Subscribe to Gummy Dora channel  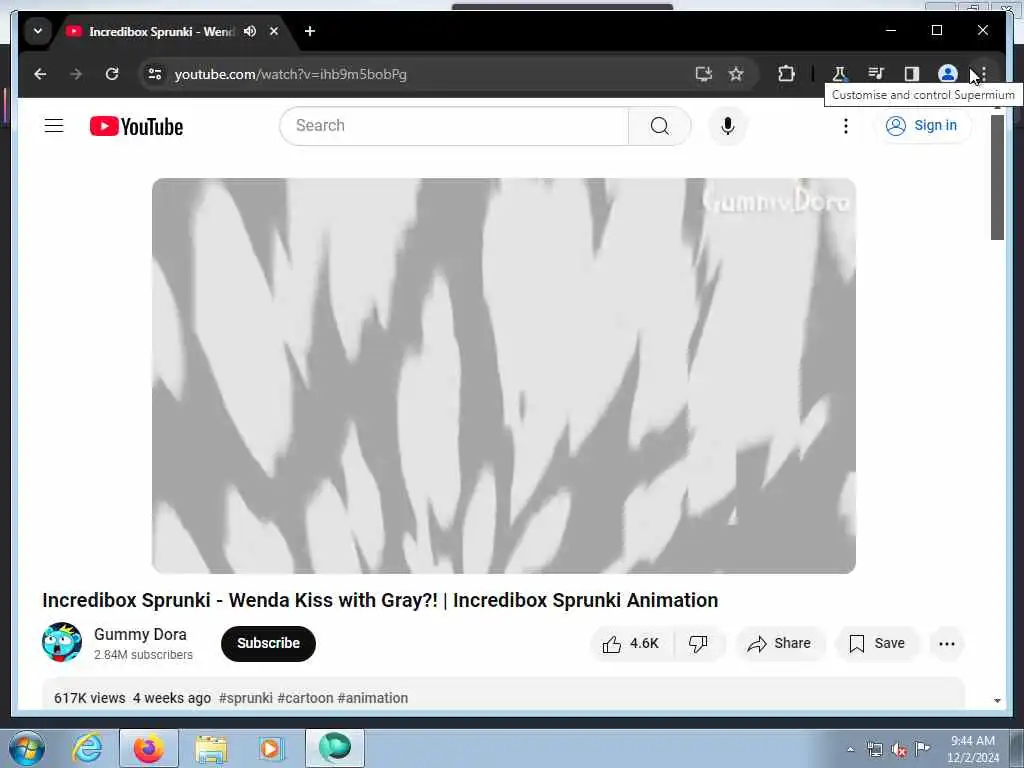coord(268,643)
